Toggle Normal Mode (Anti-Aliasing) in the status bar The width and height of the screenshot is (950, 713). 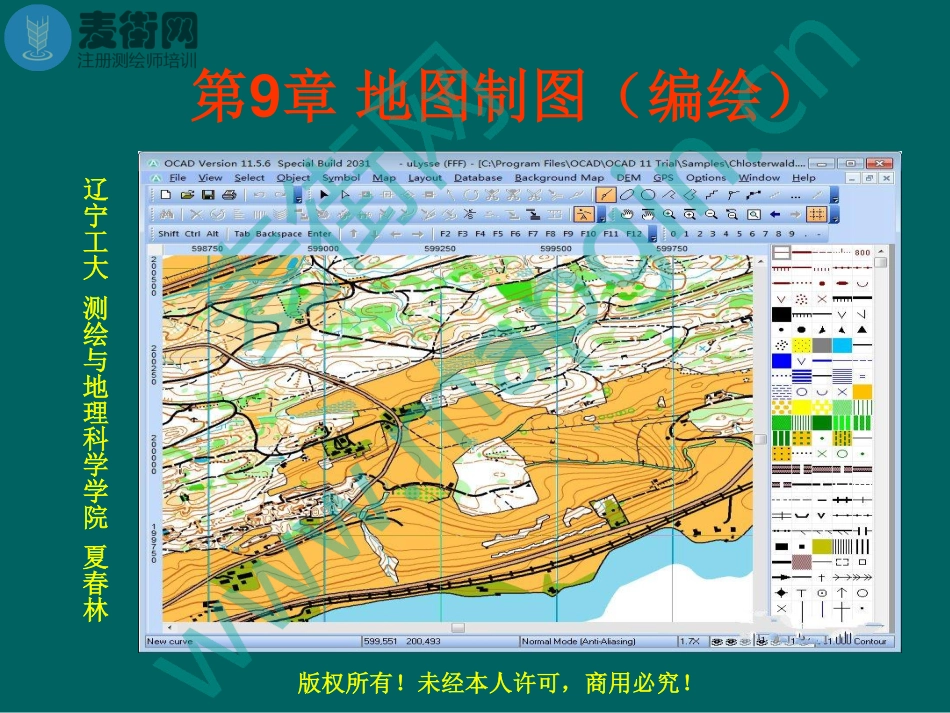[580, 640]
